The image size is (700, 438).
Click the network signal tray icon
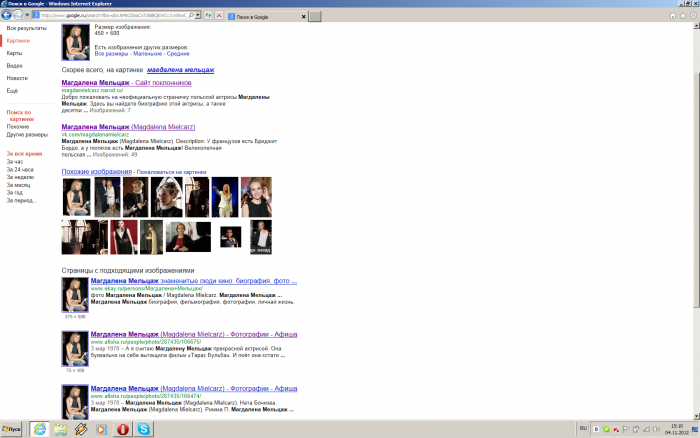coord(646,430)
